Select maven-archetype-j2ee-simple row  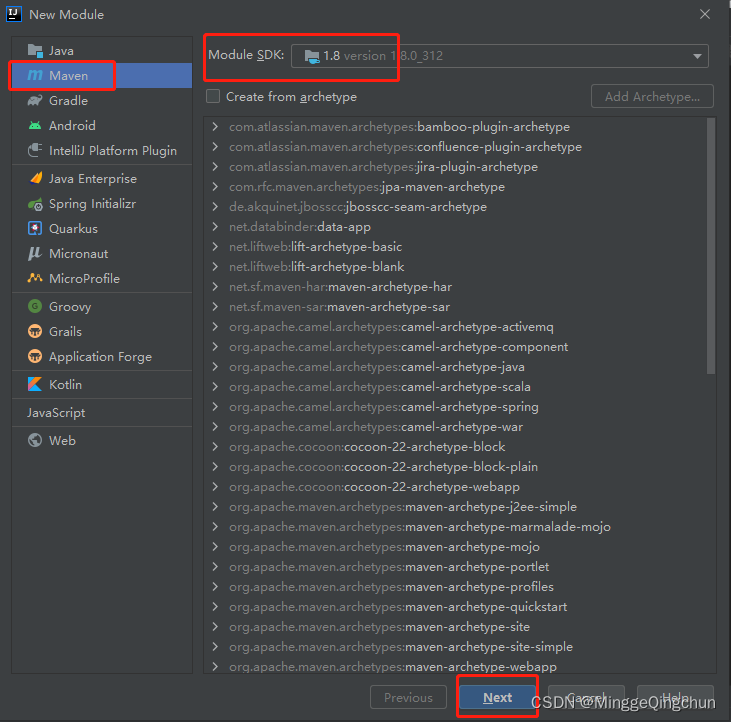tap(455, 507)
